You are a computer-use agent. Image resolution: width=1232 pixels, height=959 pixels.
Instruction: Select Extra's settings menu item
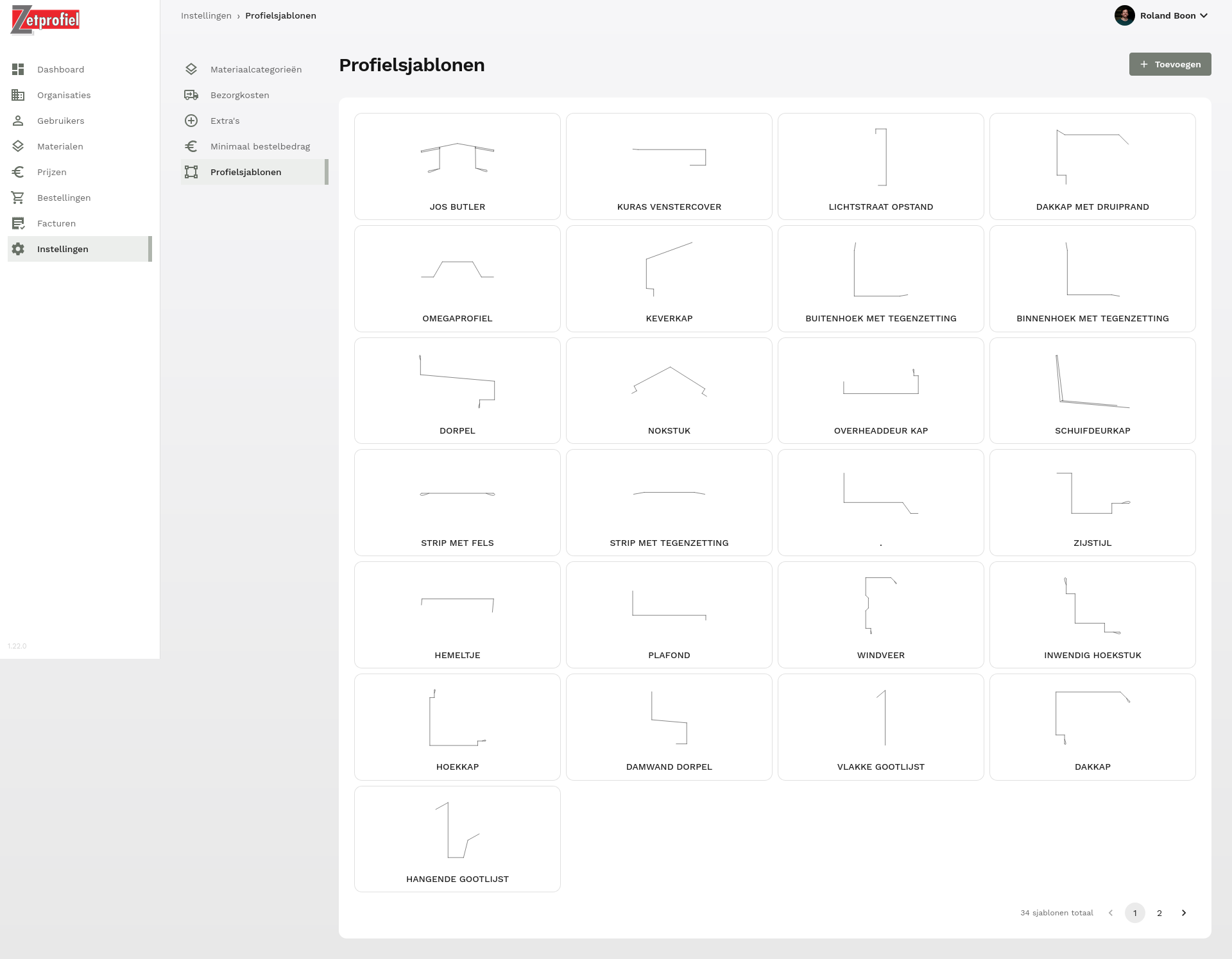pos(254,121)
